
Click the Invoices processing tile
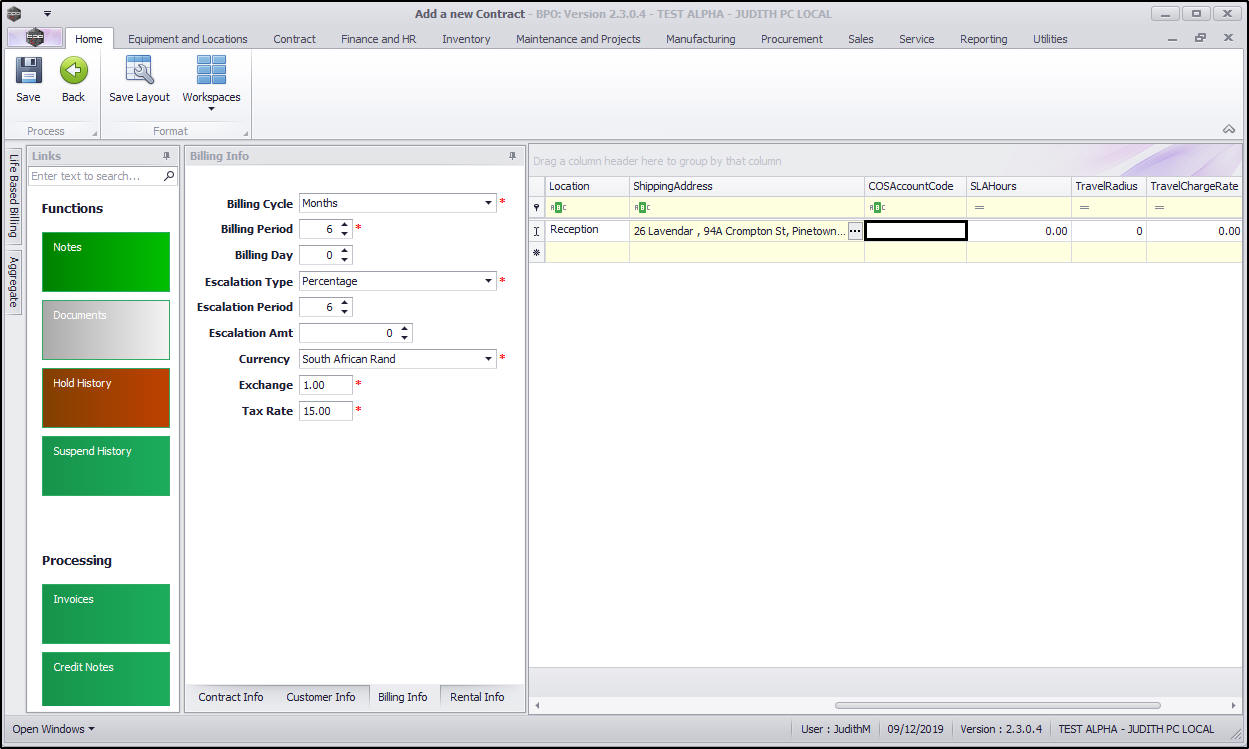[106, 614]
